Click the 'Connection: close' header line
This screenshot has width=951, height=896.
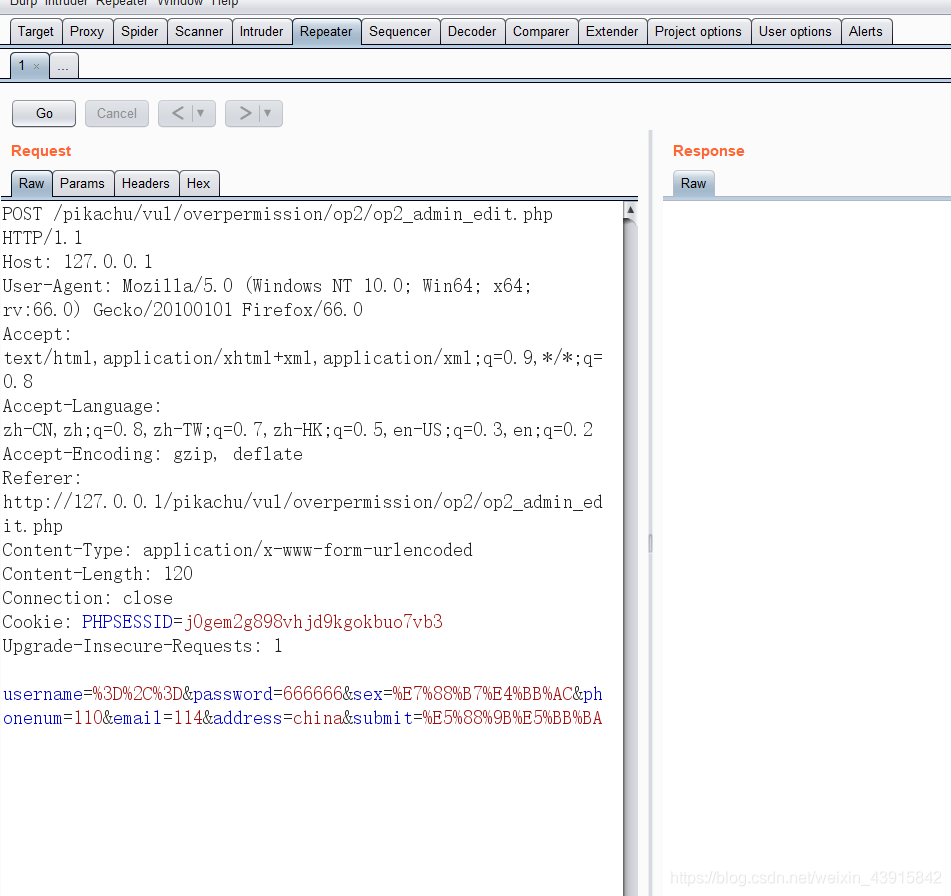(x=87, y=598)
